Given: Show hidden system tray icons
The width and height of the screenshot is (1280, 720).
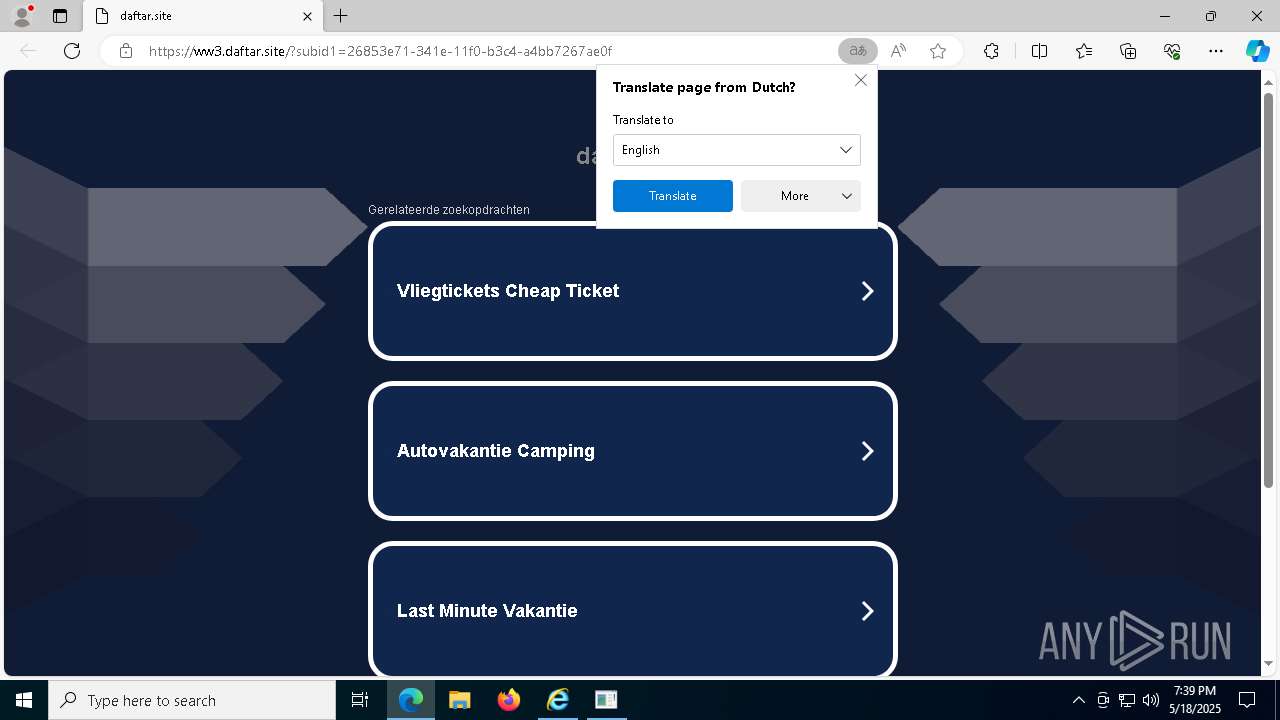Looking at the screenshot, I should pyautogui.click(x=1079, y=700).
